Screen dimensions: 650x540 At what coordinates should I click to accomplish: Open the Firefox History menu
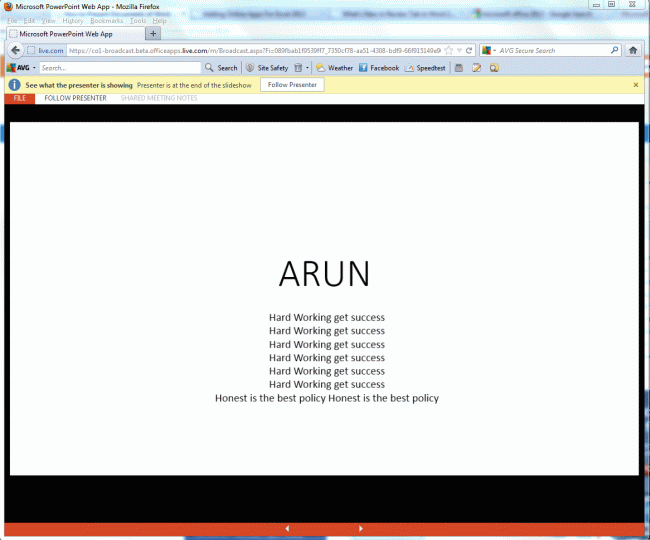[x=73, y=21]
